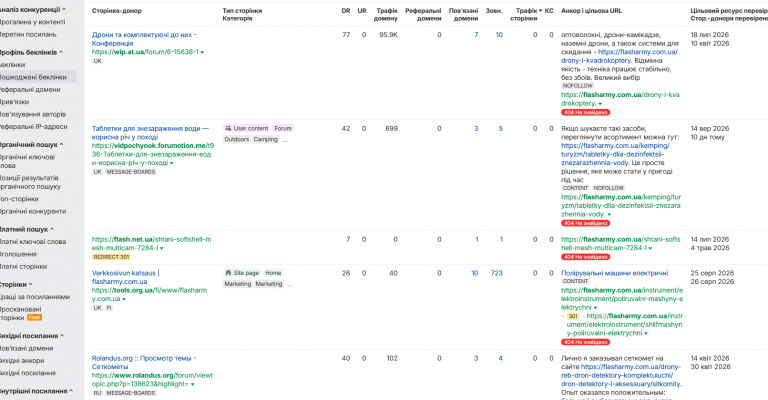
Task: Open Пов'язування авторів in sidebar
Action: (33, 114)
